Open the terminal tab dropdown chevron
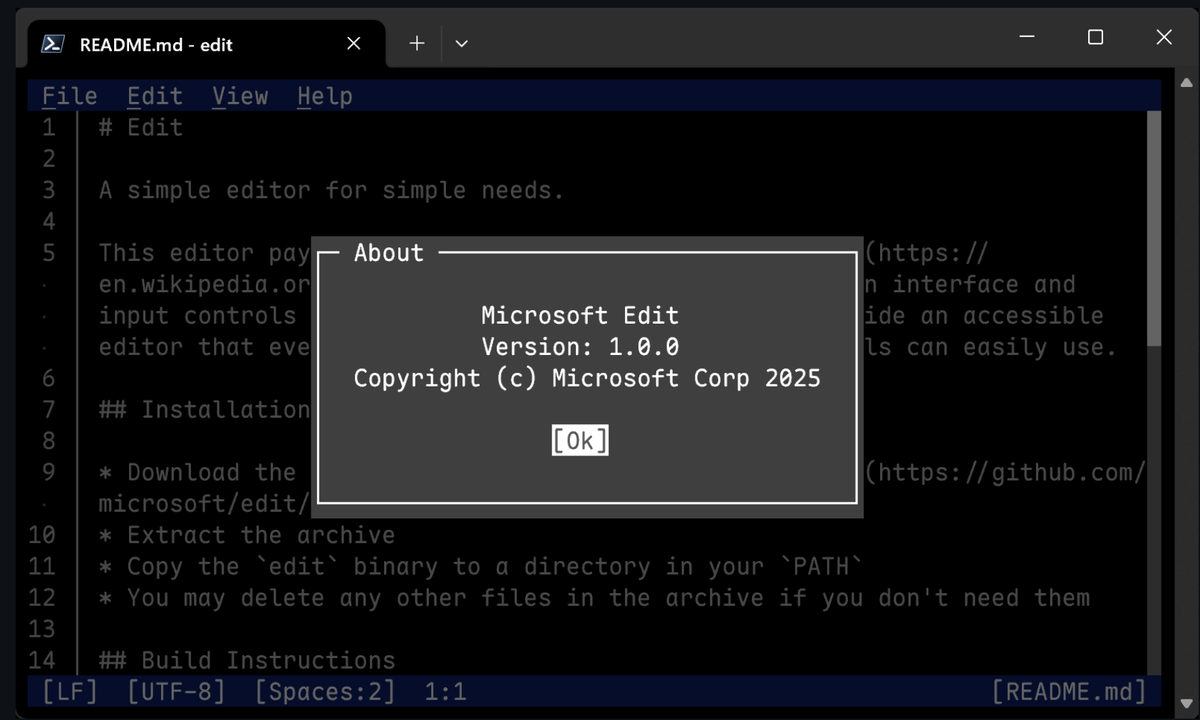The width and height of the screenshot is (1200, 720). [460, 43]
